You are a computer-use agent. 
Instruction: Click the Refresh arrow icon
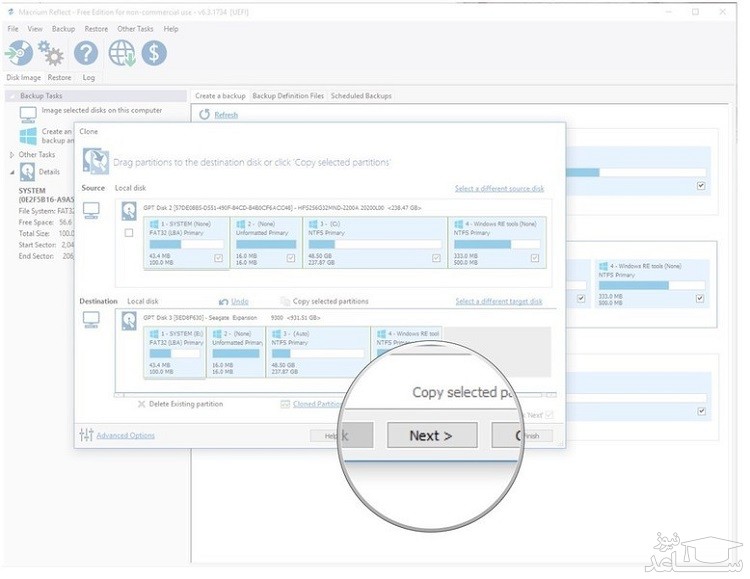point(205,115)
